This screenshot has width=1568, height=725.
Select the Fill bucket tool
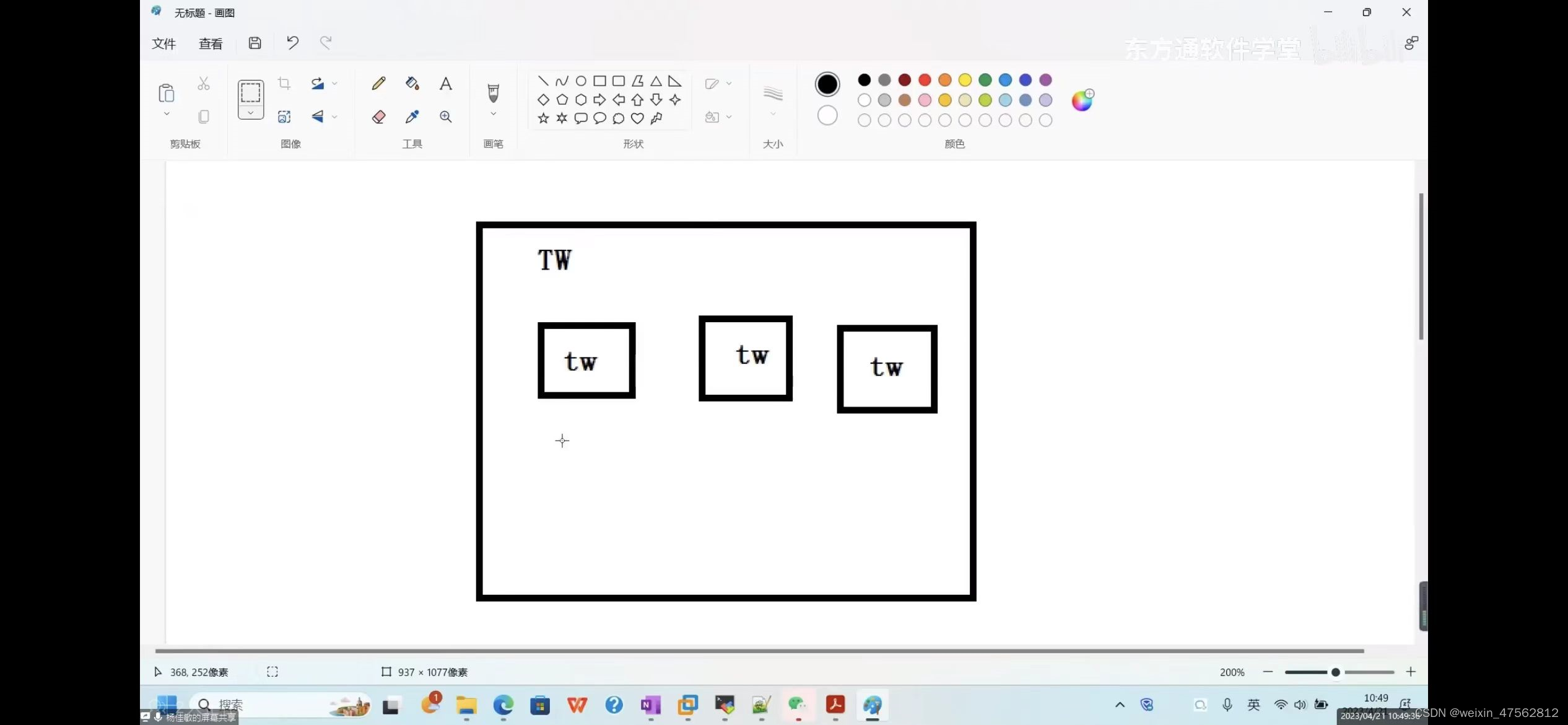[x=412, y=84]
